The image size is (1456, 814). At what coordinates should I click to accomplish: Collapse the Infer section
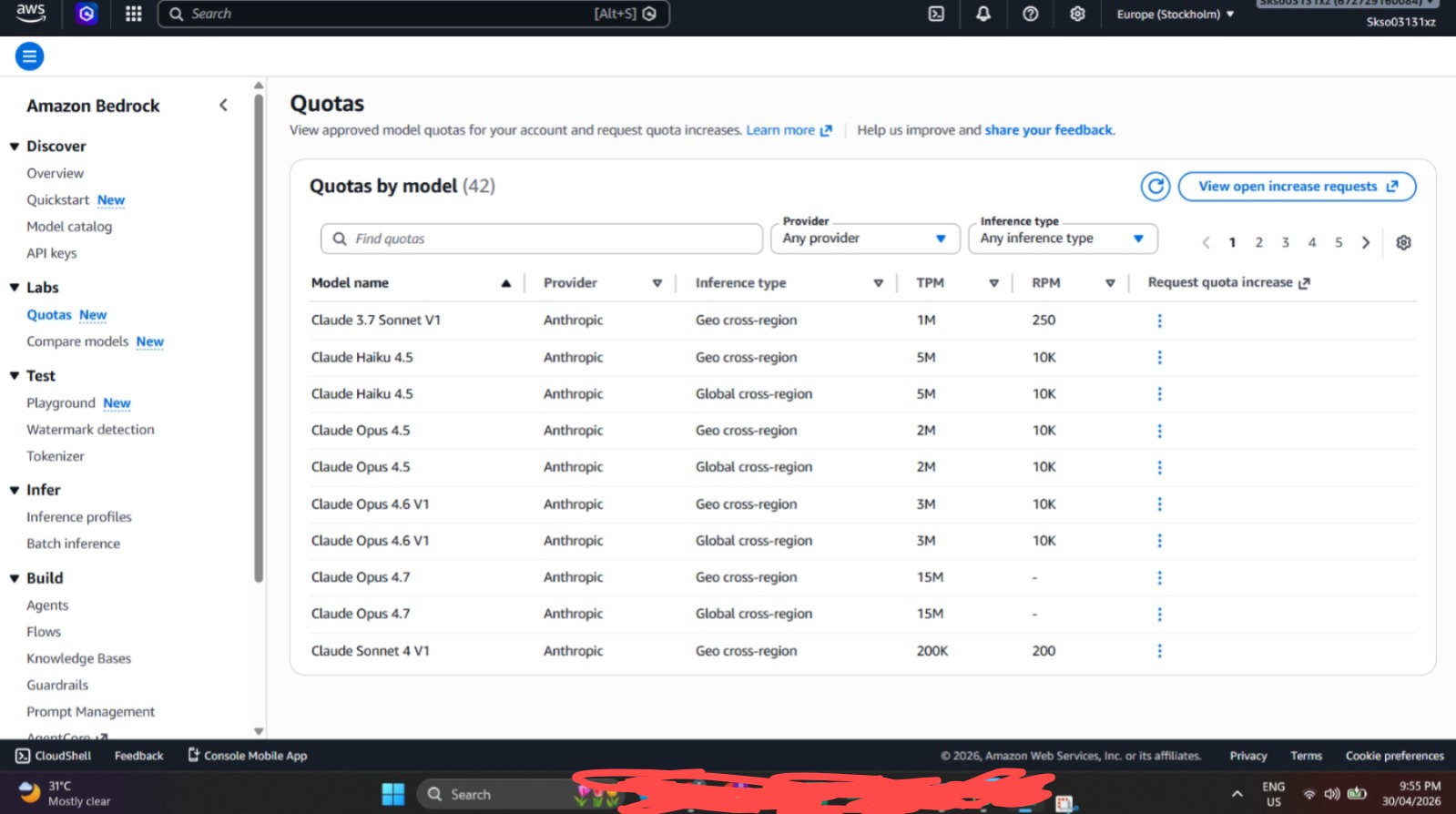point(15,490)
